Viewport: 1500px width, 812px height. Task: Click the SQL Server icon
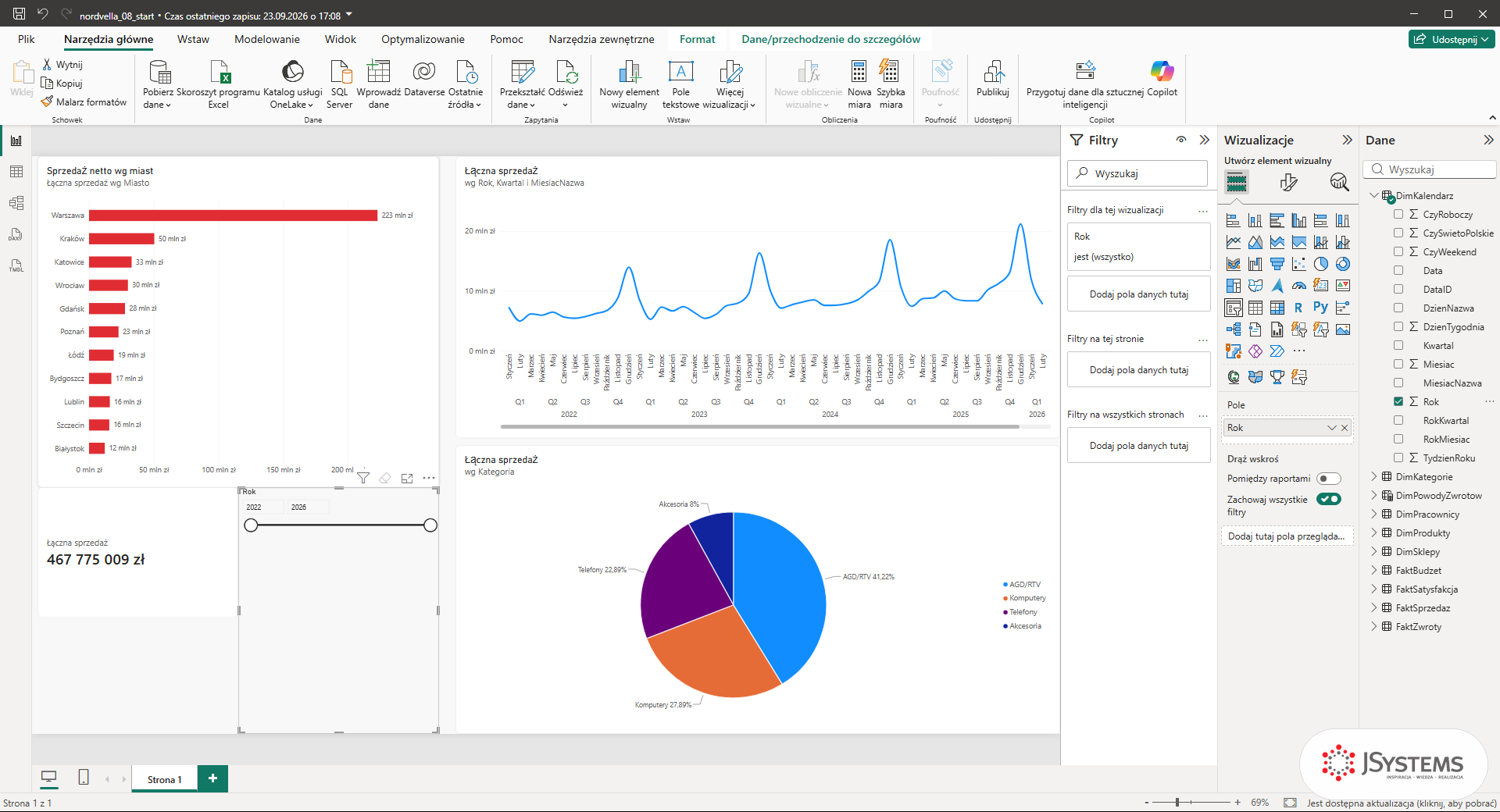pyautogui.click(x=340, y=72)
